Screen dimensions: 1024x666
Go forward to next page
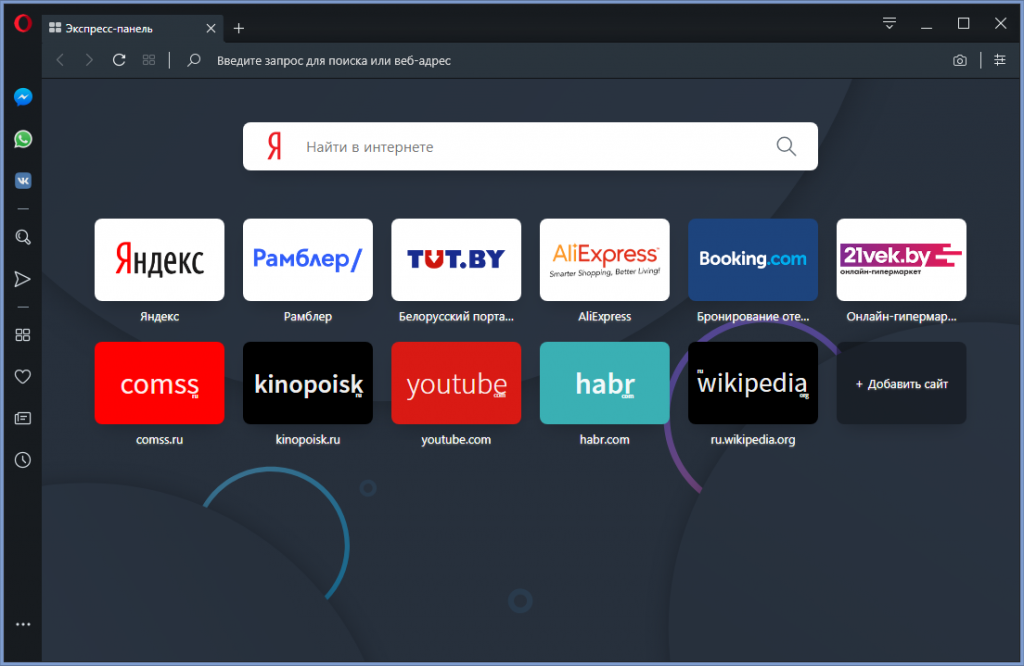(x=89, y=60)
